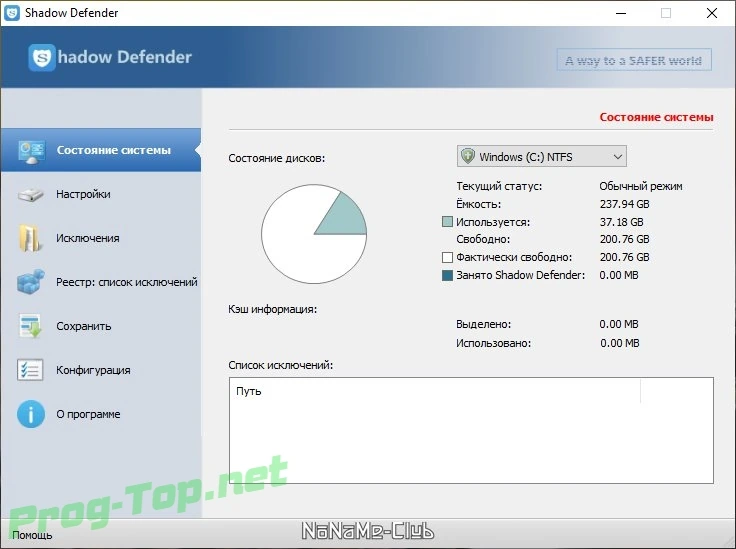736x549 pixels.
Task: Click the Исключения folder icon
Action: click(29, 238)
